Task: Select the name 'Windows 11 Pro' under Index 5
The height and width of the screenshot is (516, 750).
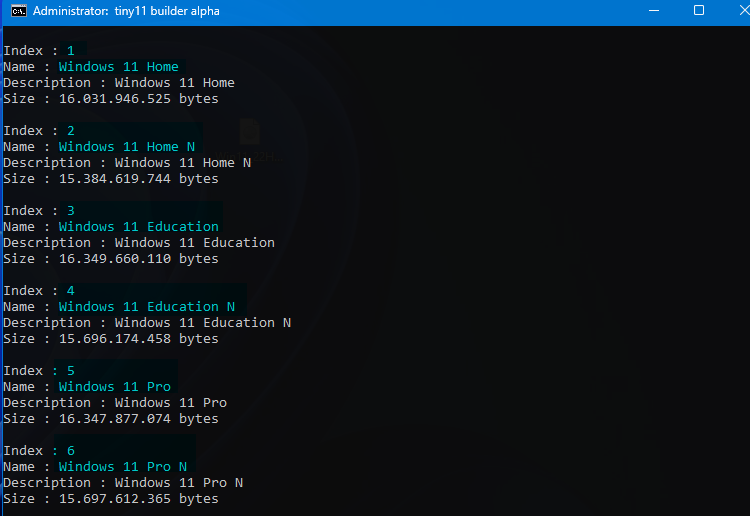Action: tap(115, 386)
